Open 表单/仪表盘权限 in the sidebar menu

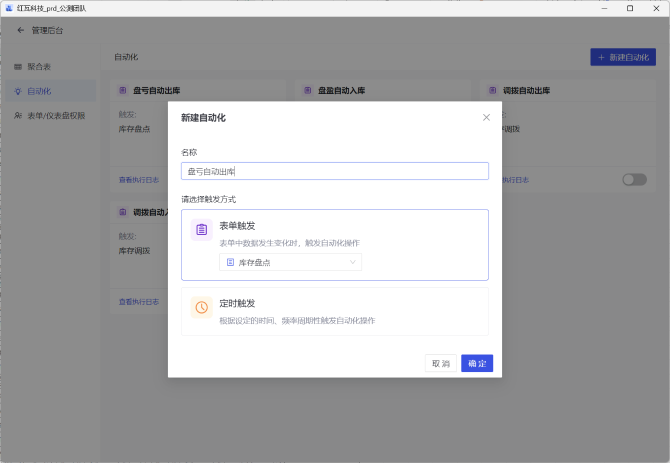click(x=56, y=115)
